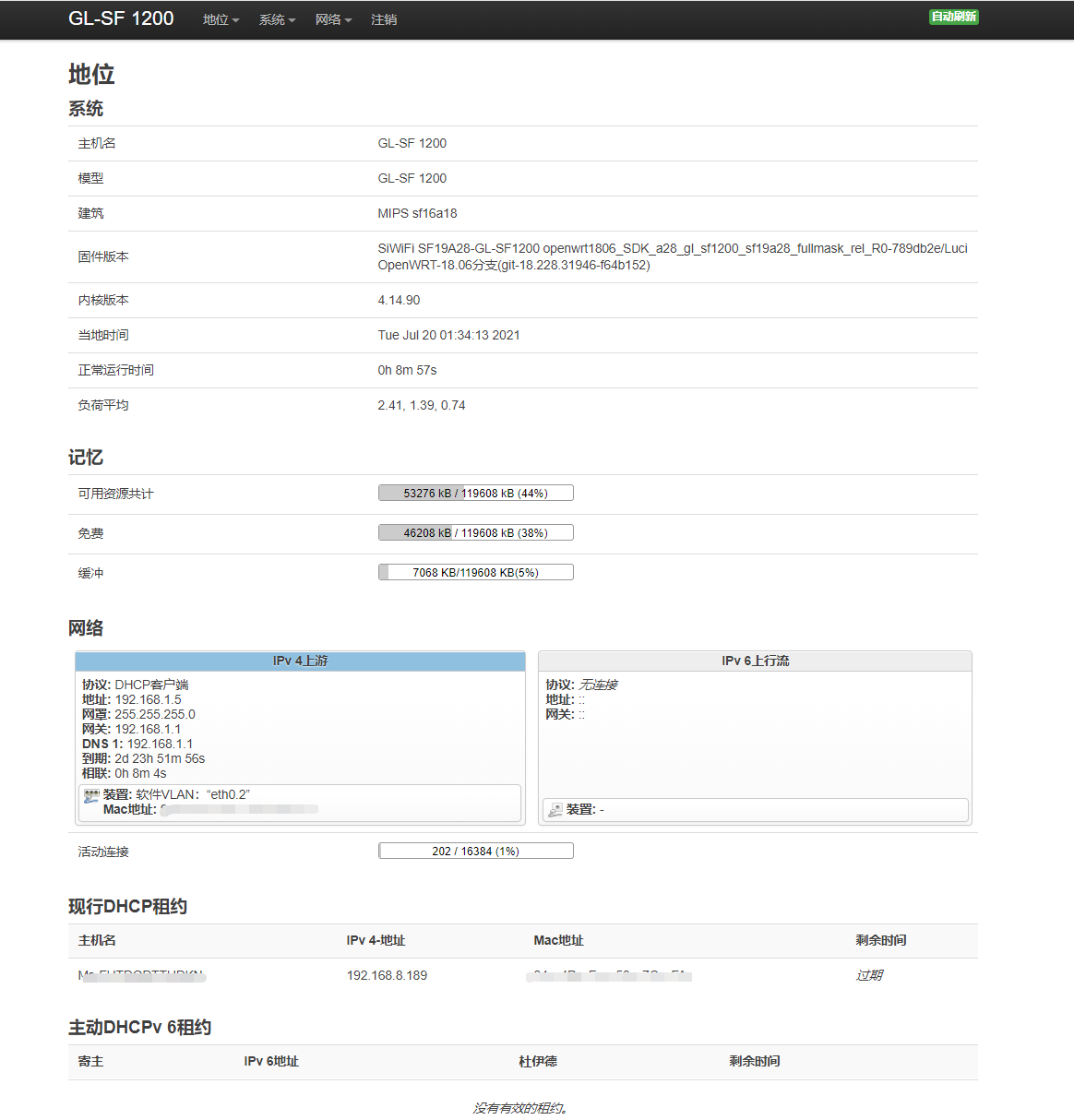1074x1120 pixels.
Task: Click the IPv6 upstream device icon
Action: coord(555,810)
